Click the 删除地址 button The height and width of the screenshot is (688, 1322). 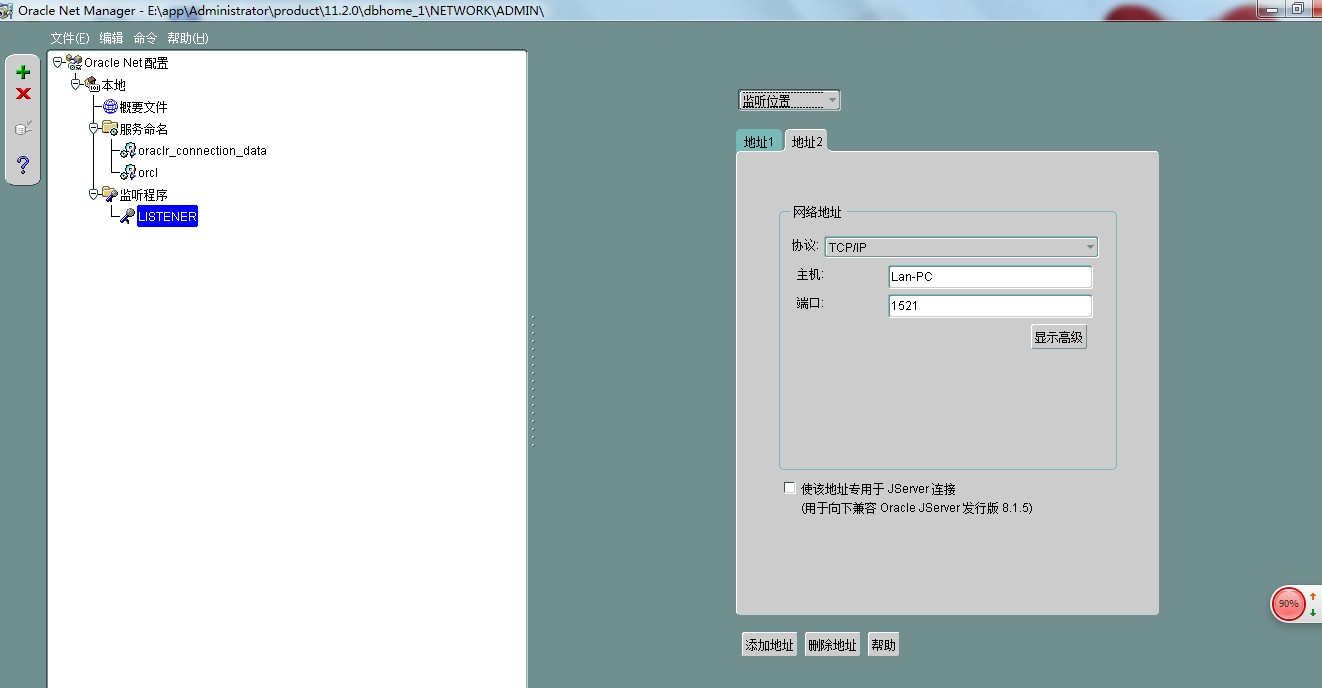pos(832,645)
